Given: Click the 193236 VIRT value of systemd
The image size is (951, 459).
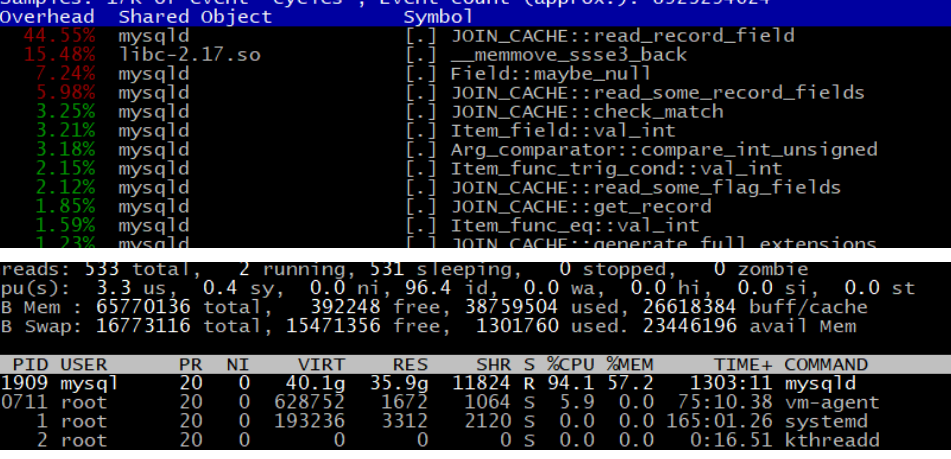Looking at the screenshot, I should pos(309,421).
